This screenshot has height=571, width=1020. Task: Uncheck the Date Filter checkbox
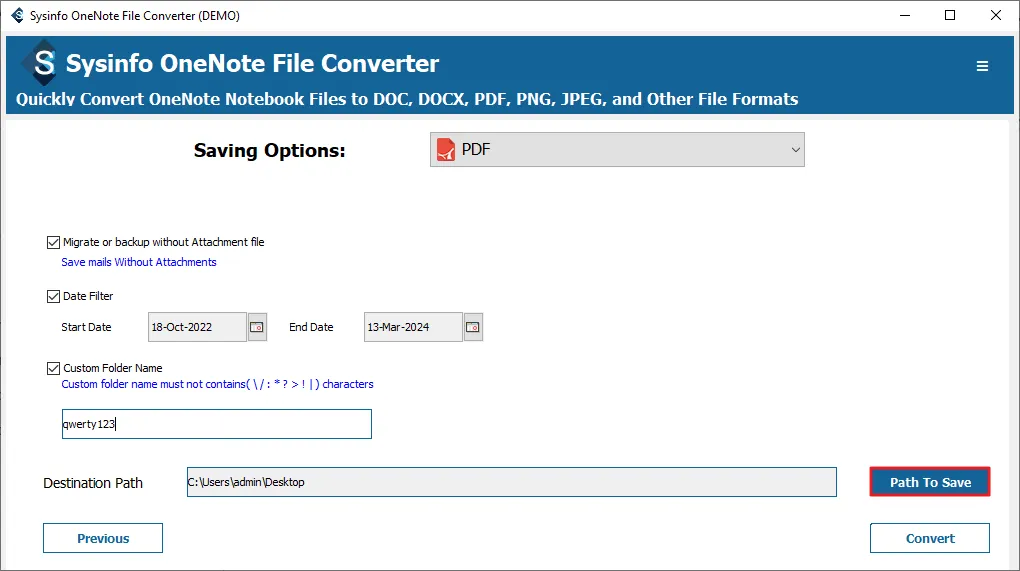53,297
